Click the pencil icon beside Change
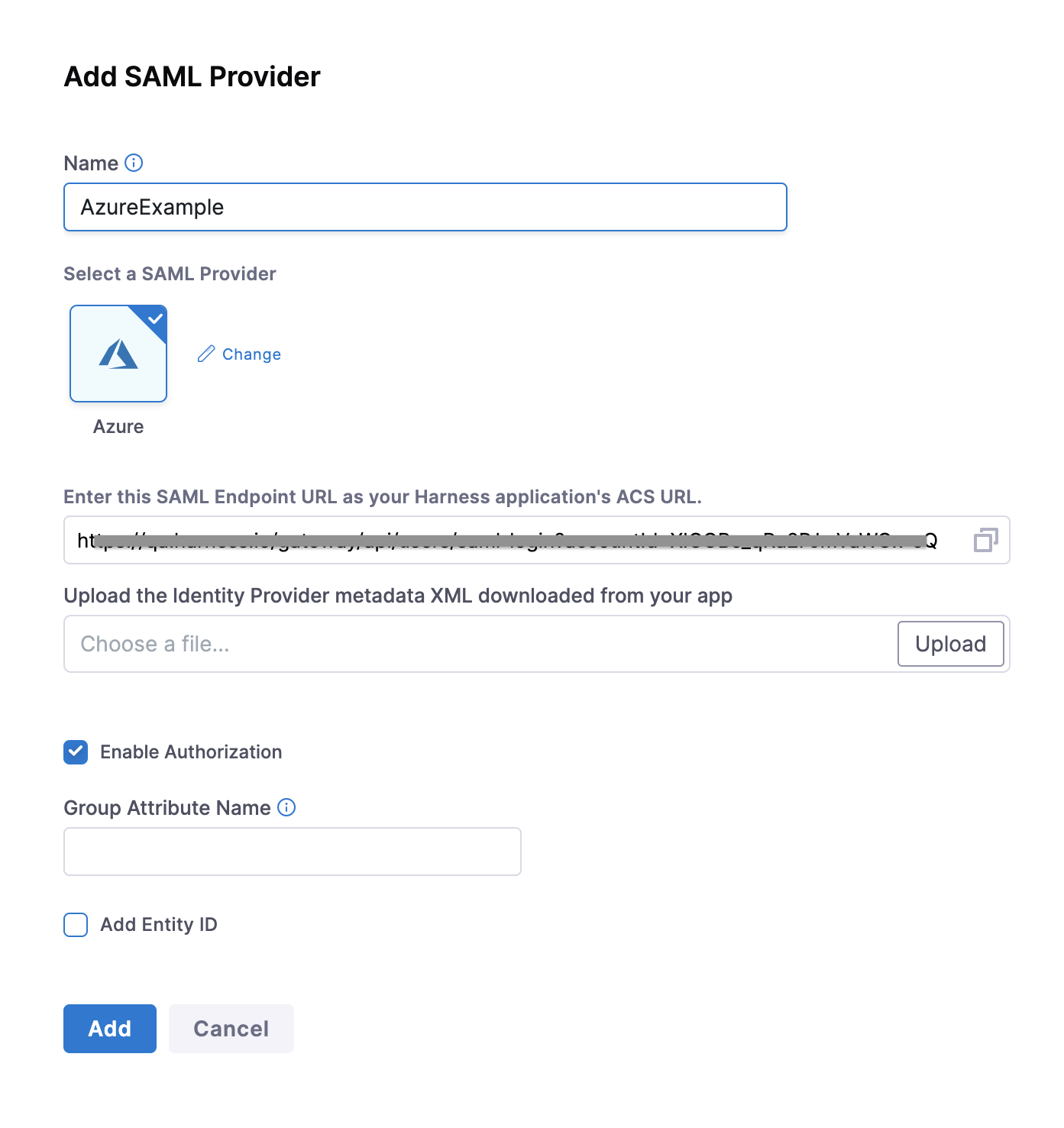Screen dimensions: 1064x1128 pos(206,354)
